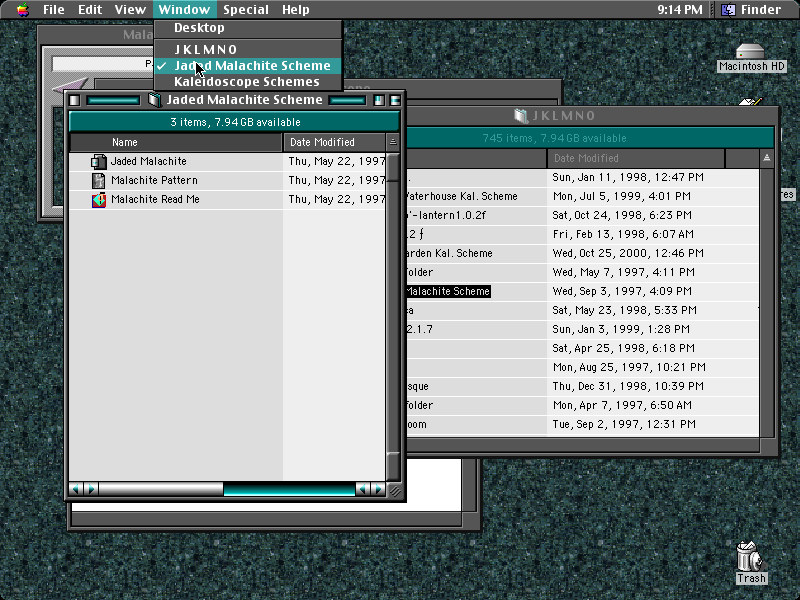Screen dimensions: 800x600
Task: Open the Edit menu
Action: pos(90,10)
